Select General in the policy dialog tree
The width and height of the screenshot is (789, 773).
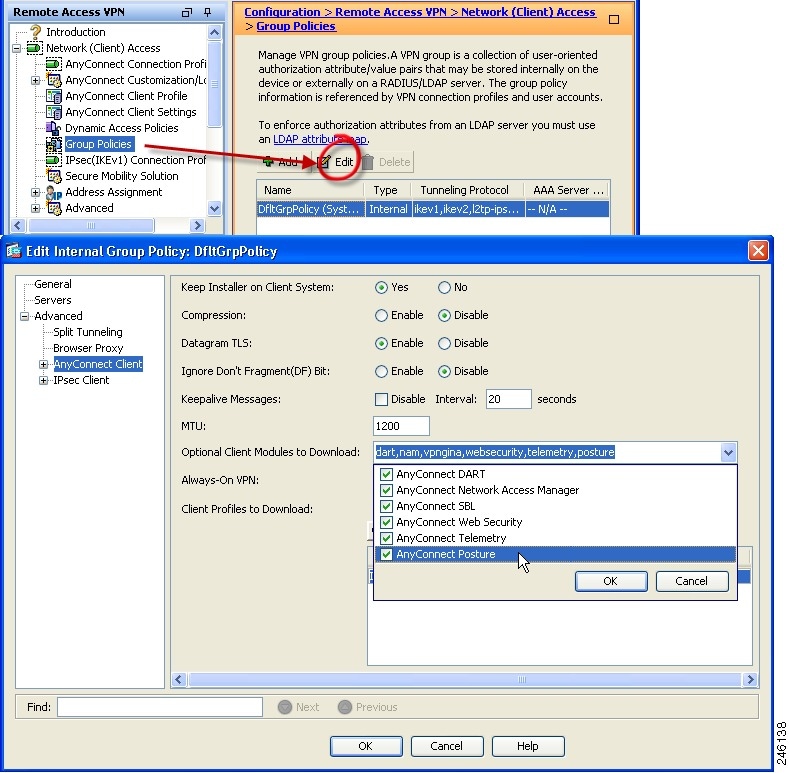pyautogui.click(x=53, y=284)
